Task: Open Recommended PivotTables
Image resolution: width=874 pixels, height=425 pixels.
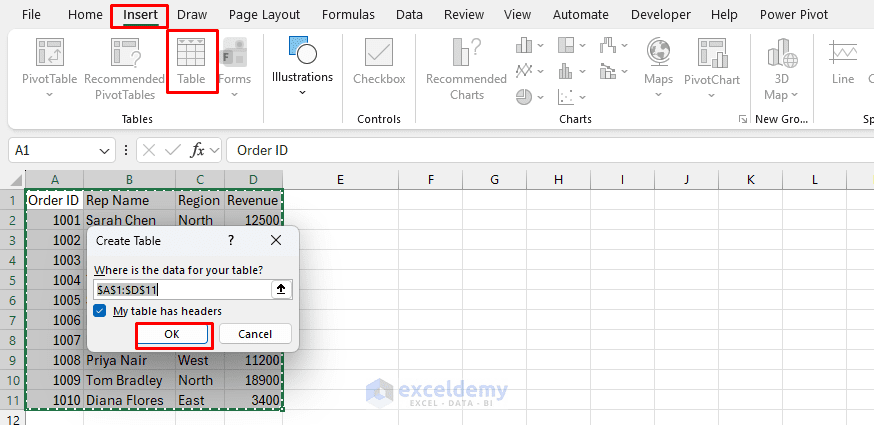Action: (124, 69)
